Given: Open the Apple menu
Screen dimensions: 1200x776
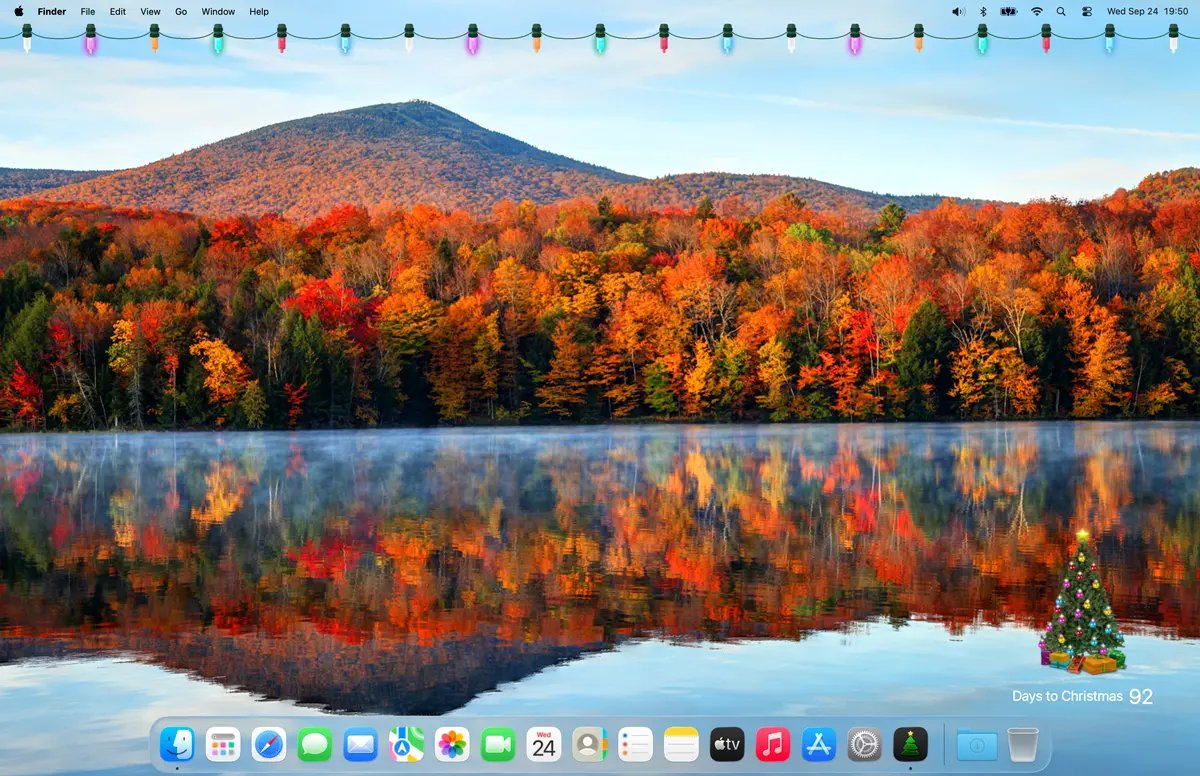Looking at the screenshot, I should [20, 11].
